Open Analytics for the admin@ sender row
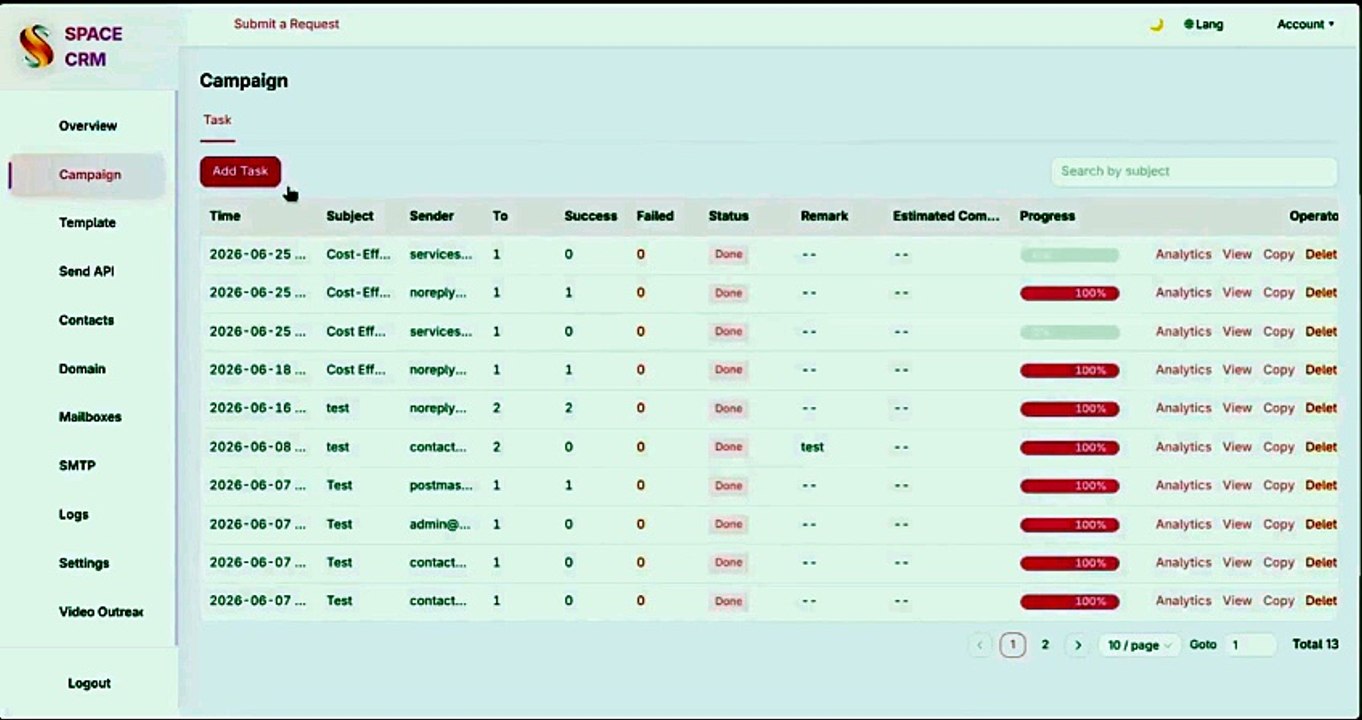Image resolution: width=1362 pixels, height=720 pixels. click(x=1183, y=524)
